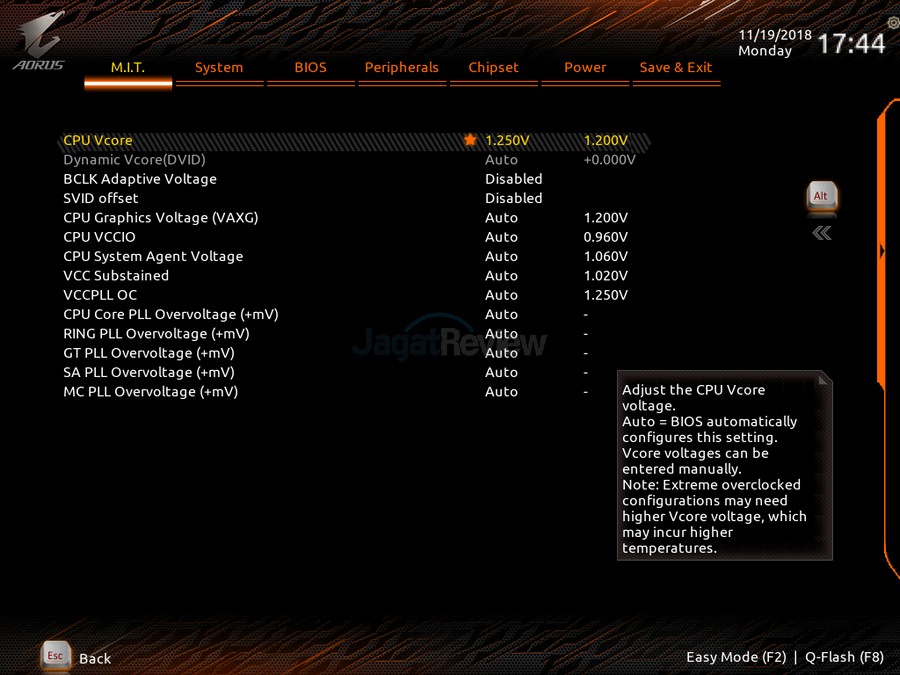Switch to Easy Mode (F2)

736,657
